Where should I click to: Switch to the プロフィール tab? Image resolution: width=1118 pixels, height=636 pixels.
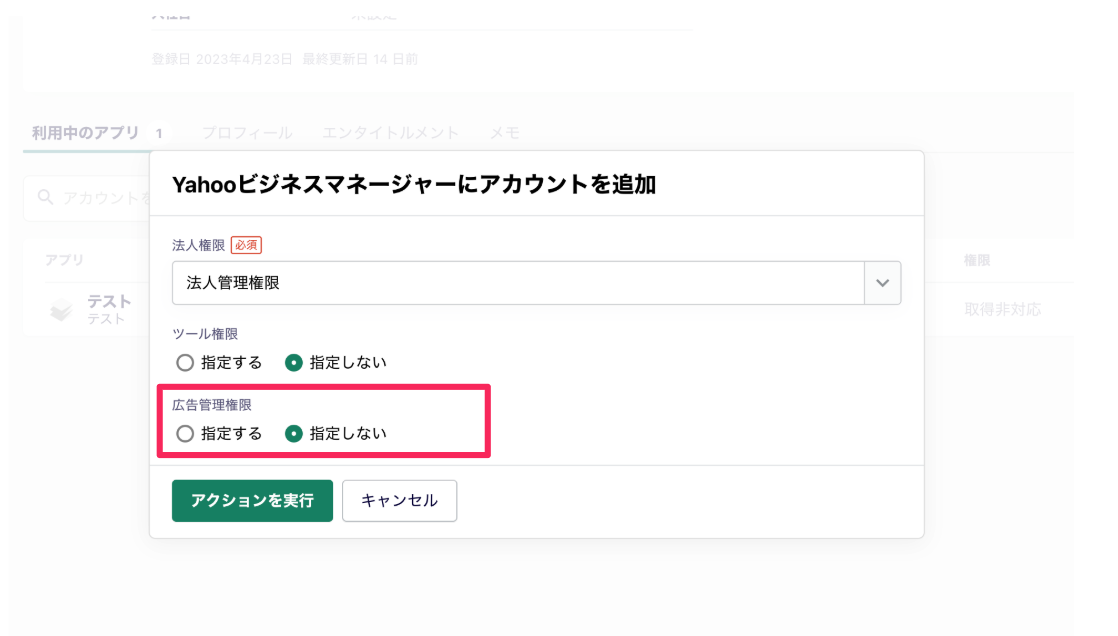click(x=247, y=133)
